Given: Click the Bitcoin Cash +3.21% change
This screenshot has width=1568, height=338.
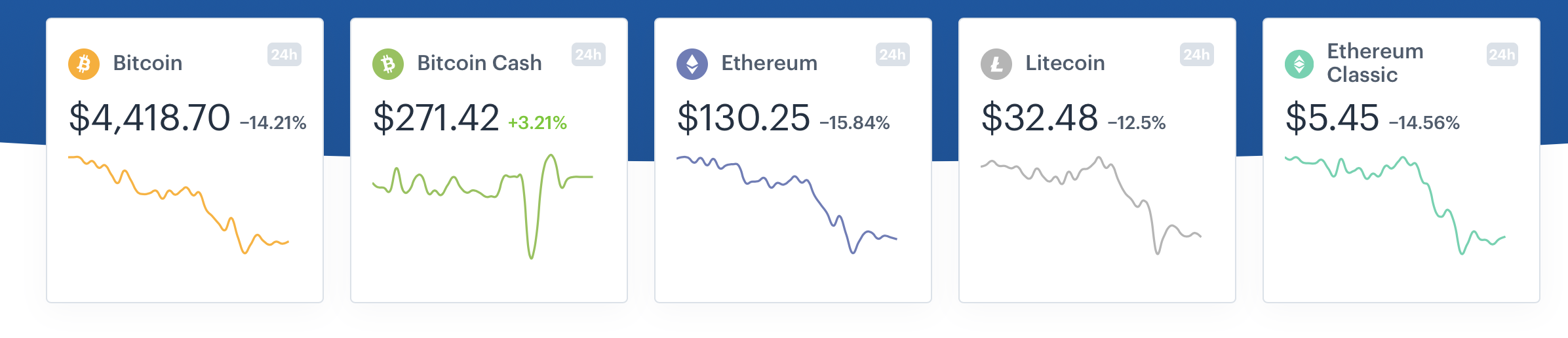Looking at the screenshot, I should (x=538, y=122).
